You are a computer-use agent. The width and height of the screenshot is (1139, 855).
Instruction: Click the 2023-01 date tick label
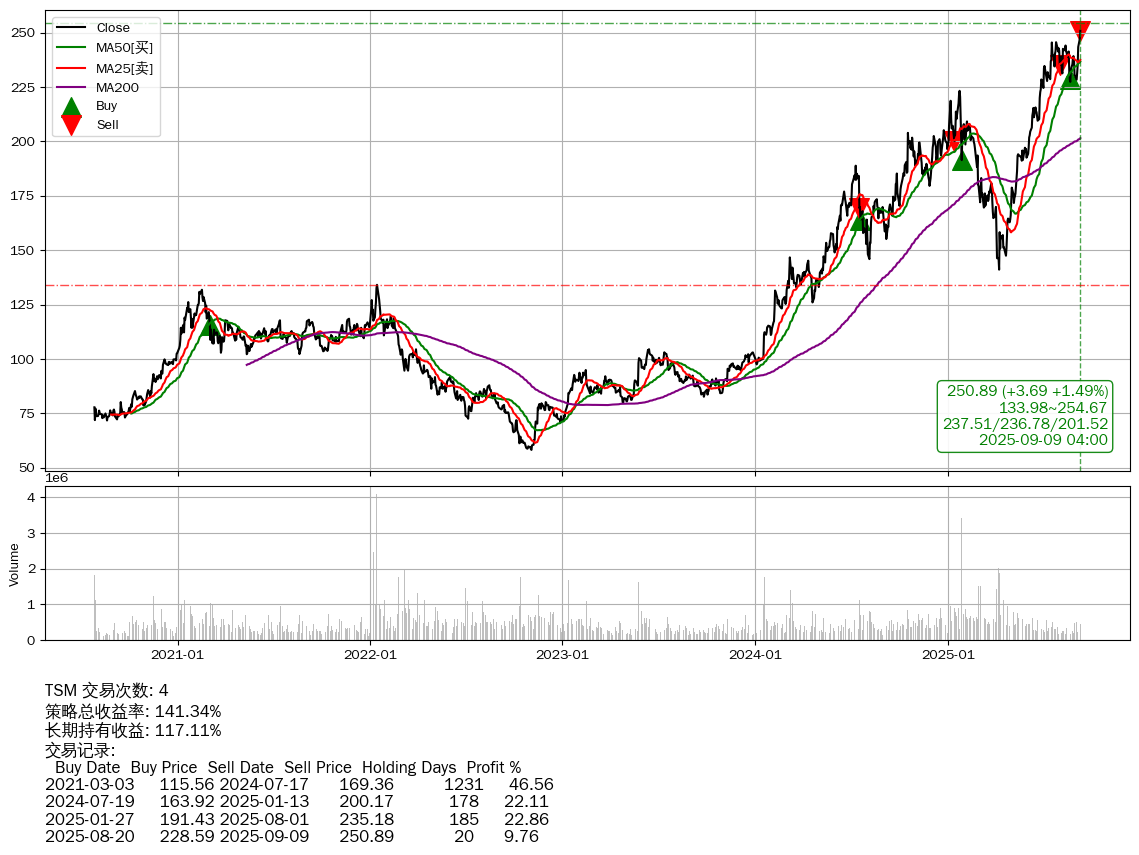click(562, 655)
